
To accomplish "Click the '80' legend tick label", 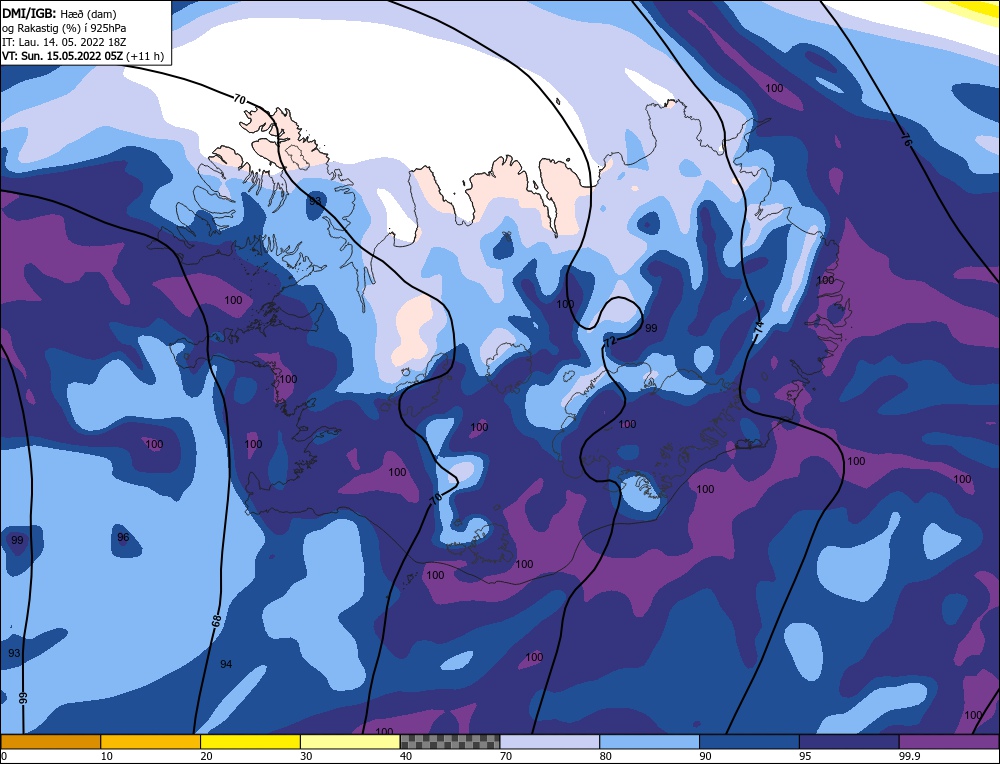I will click(605, 756).
